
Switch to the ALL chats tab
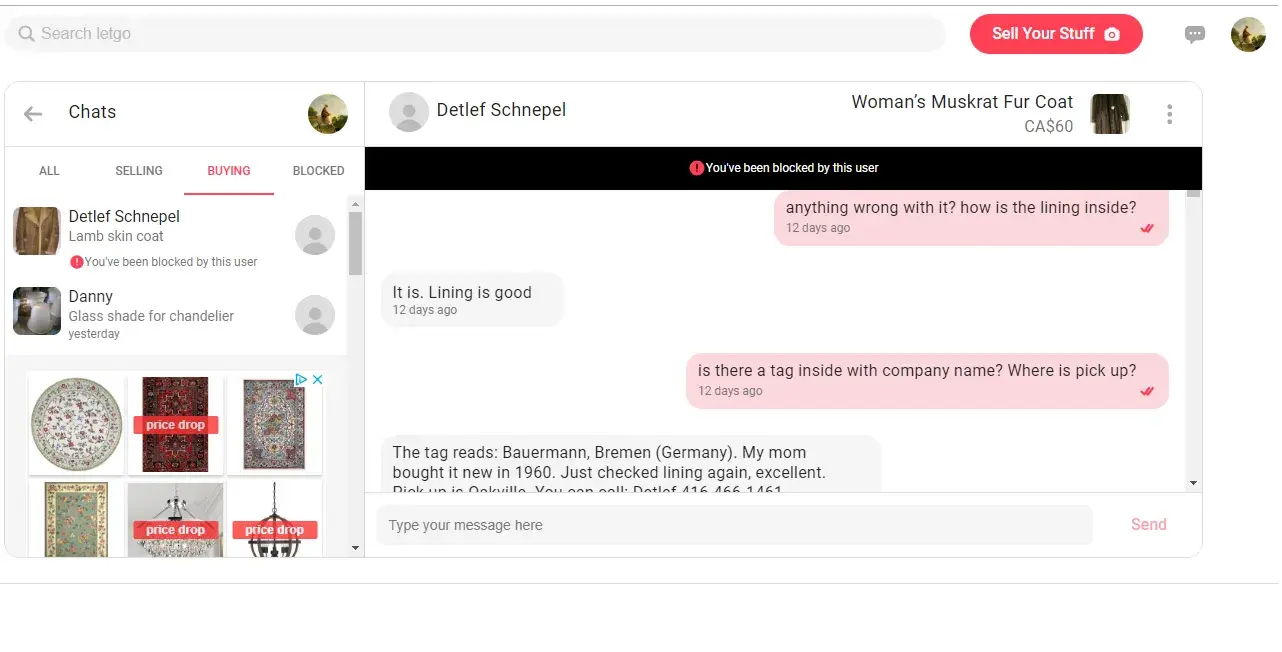point(49,171)
